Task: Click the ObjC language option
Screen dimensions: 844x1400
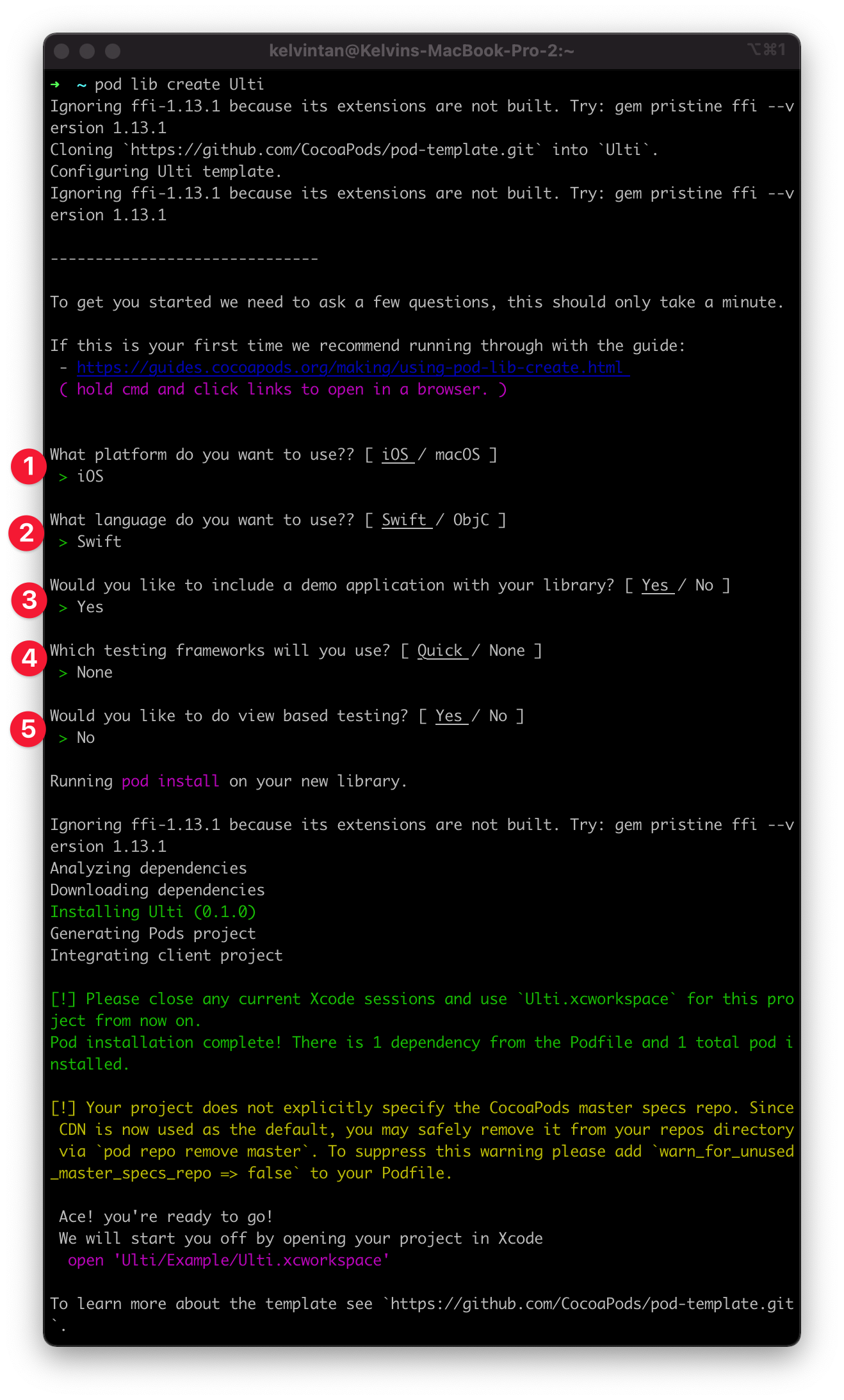Action: [471, 520]
